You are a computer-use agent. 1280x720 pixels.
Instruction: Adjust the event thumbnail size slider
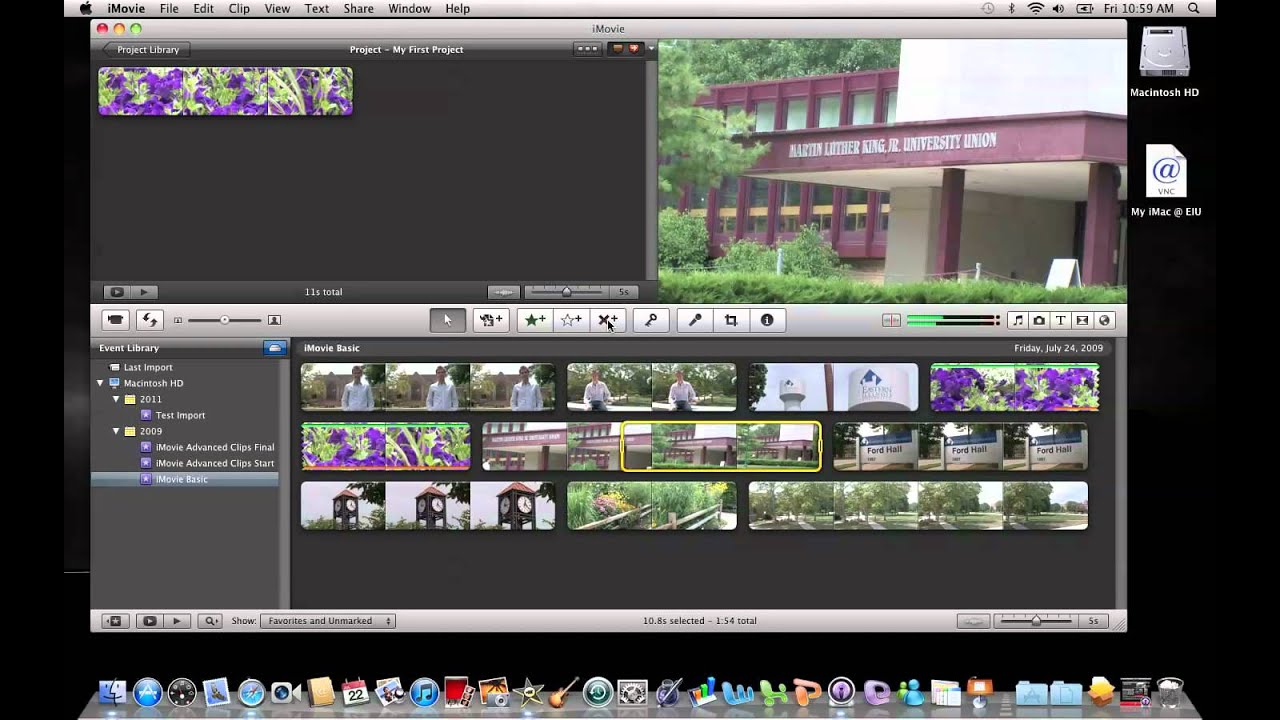(224, 320)
